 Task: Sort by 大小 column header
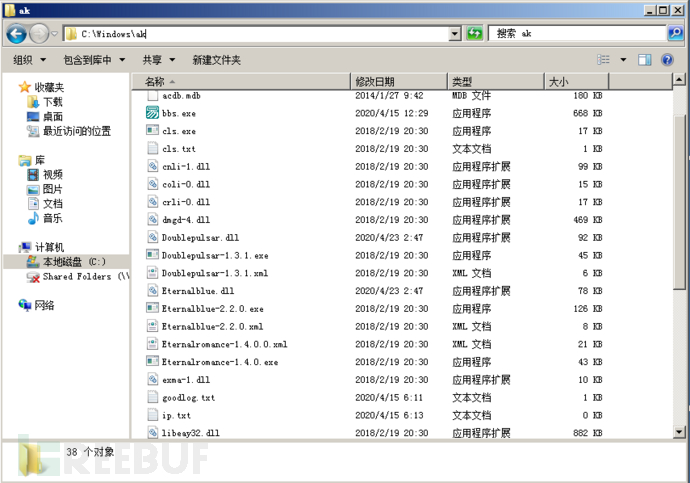tap(576, 81)
